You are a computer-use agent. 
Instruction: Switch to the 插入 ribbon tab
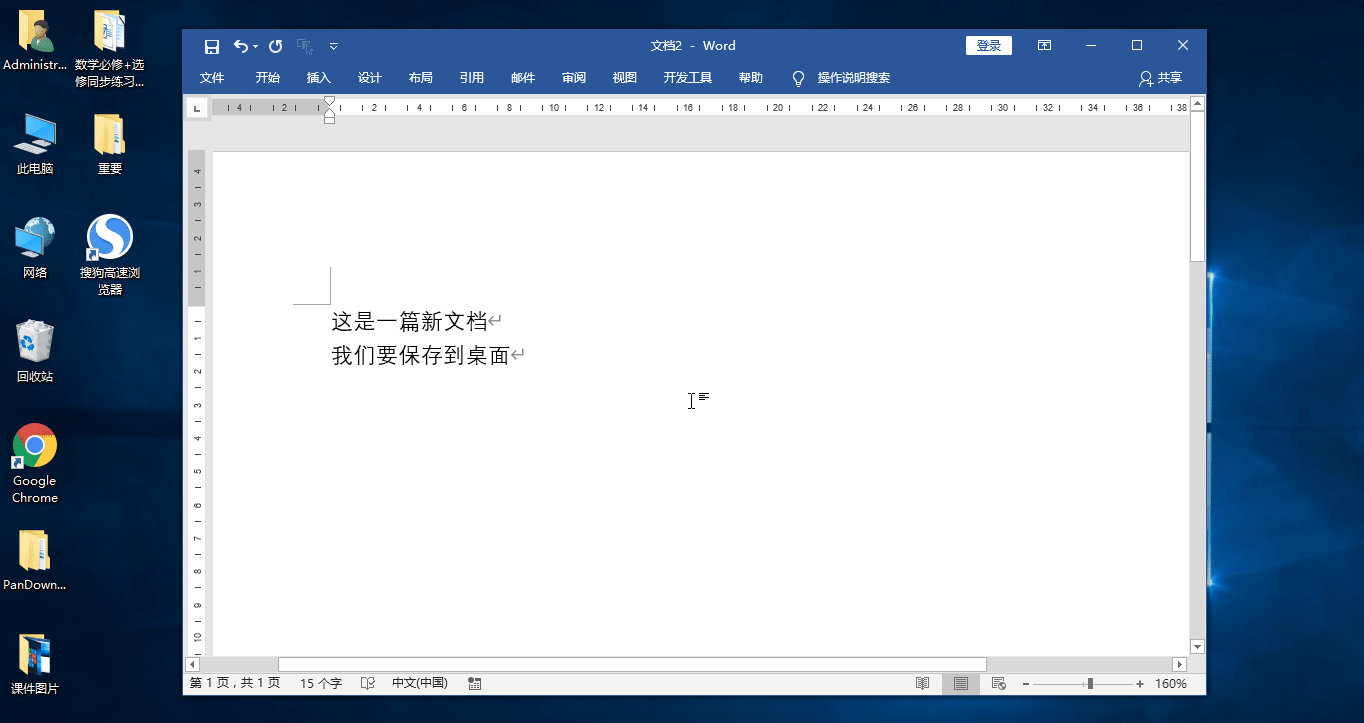pos(318,78)
